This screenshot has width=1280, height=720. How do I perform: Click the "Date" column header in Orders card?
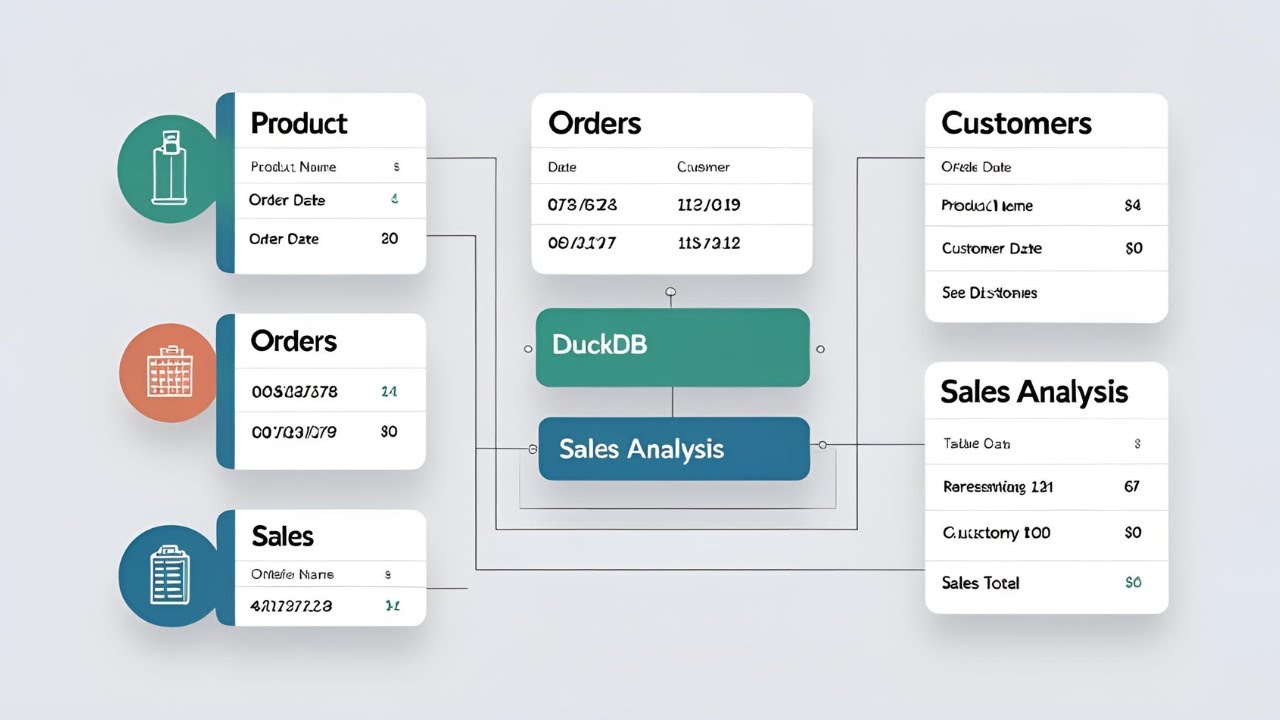coord(562,167)
